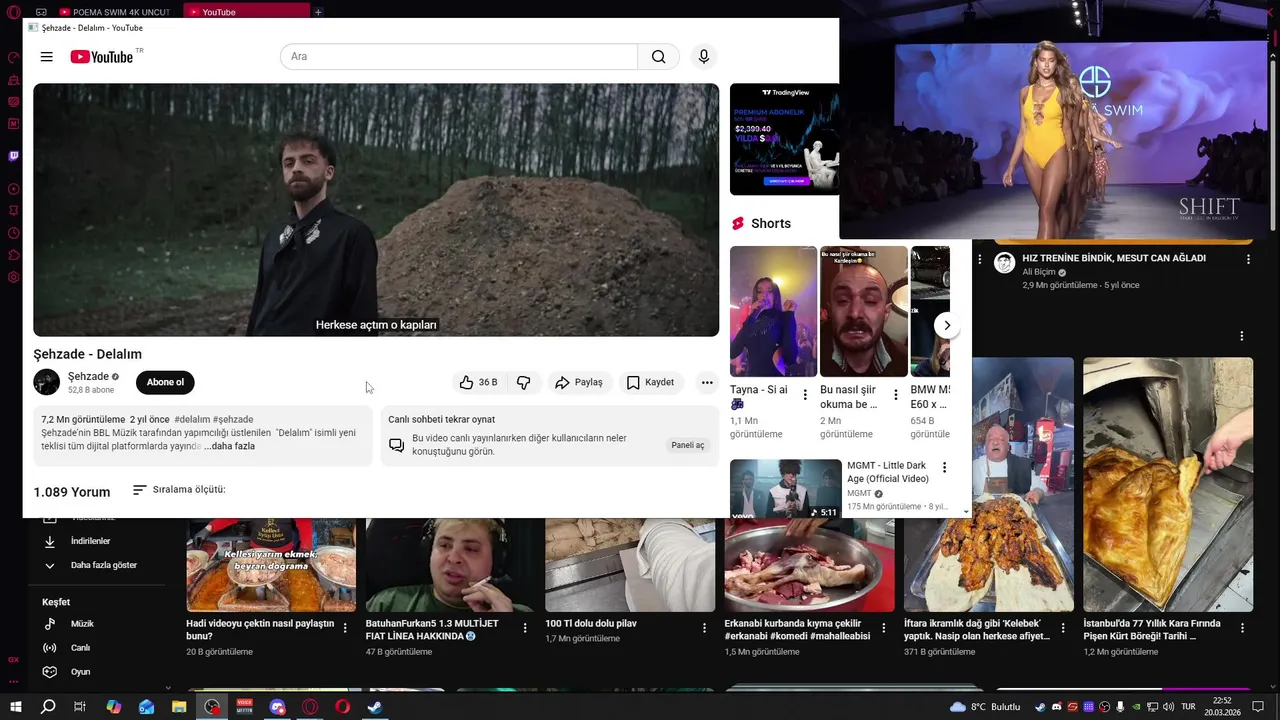The image size is (1280, 720).
Task: Dislike the video with thumbs-down
Action: (523, 382)
